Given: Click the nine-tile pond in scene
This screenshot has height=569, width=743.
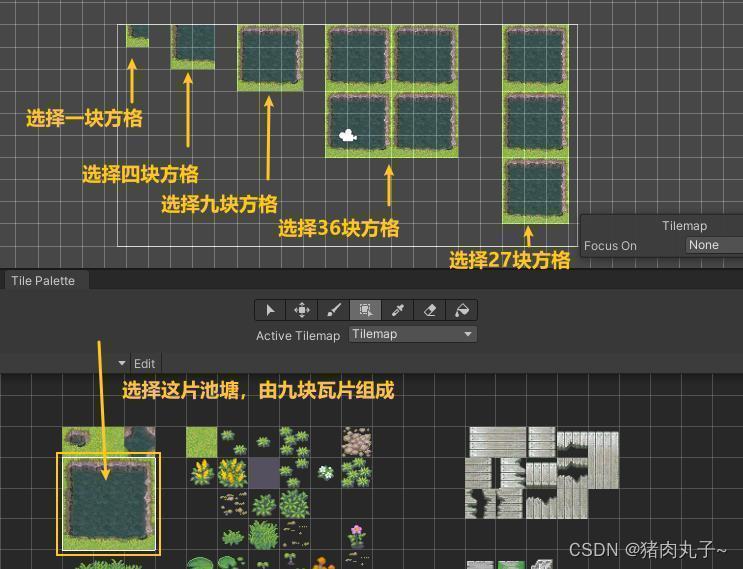Looking at the screenshot, I should coord(270,58).
